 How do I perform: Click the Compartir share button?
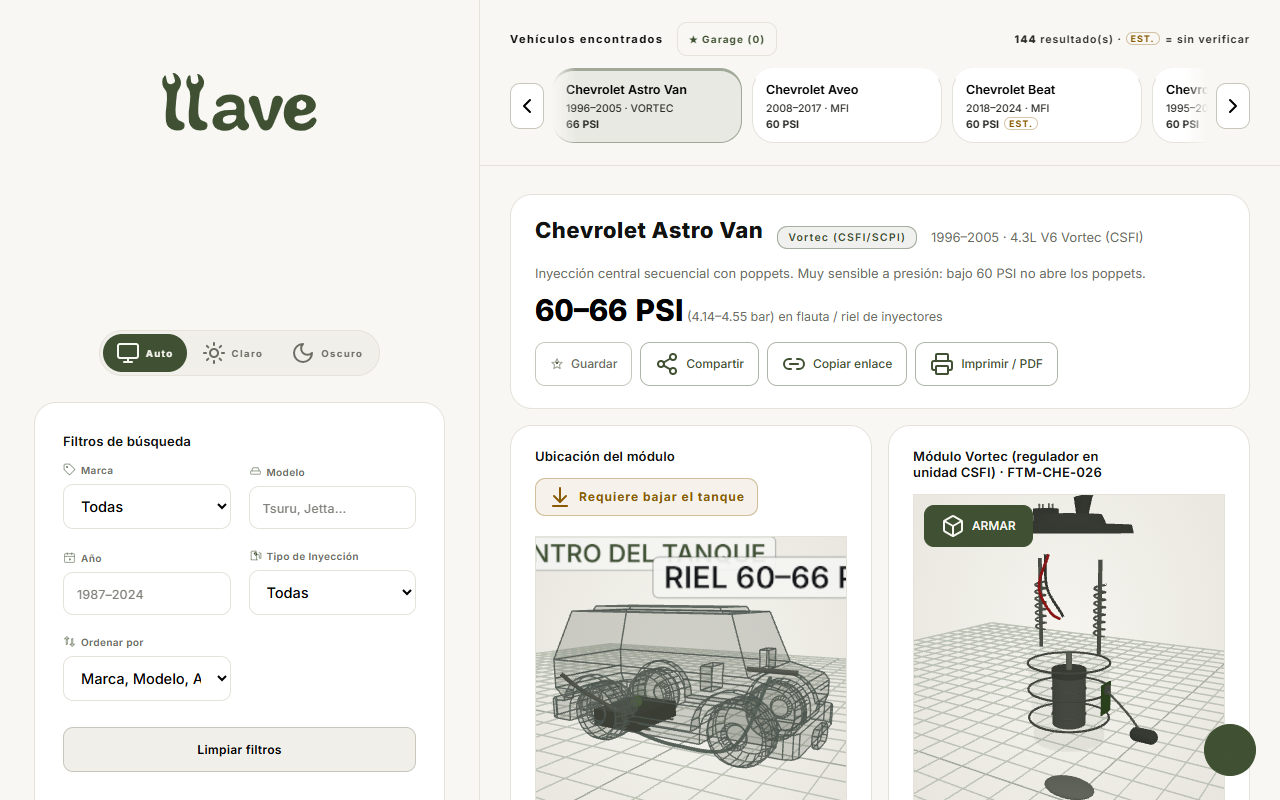tap(699, 364)
